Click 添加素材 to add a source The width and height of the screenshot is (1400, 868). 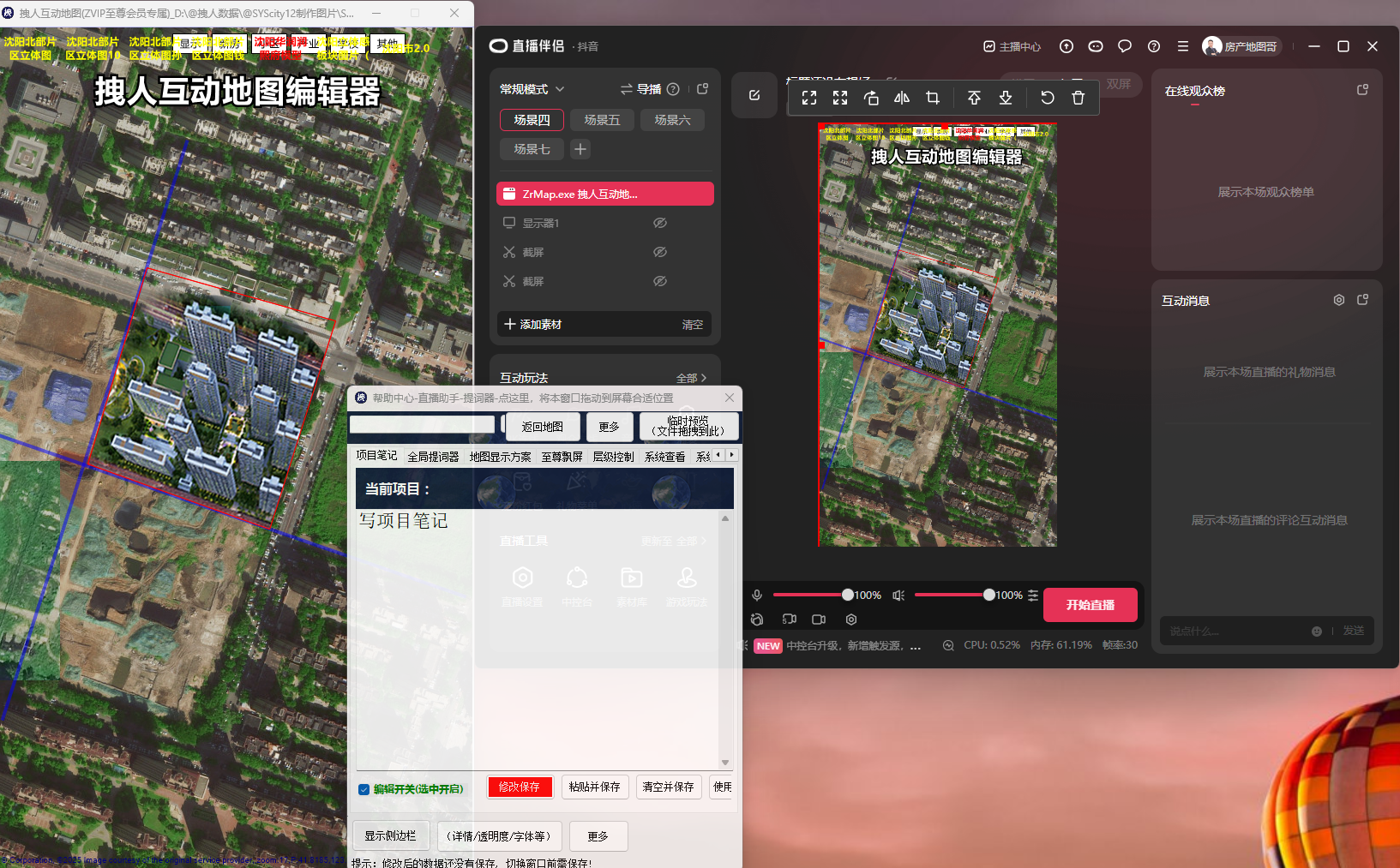[533, 324]
